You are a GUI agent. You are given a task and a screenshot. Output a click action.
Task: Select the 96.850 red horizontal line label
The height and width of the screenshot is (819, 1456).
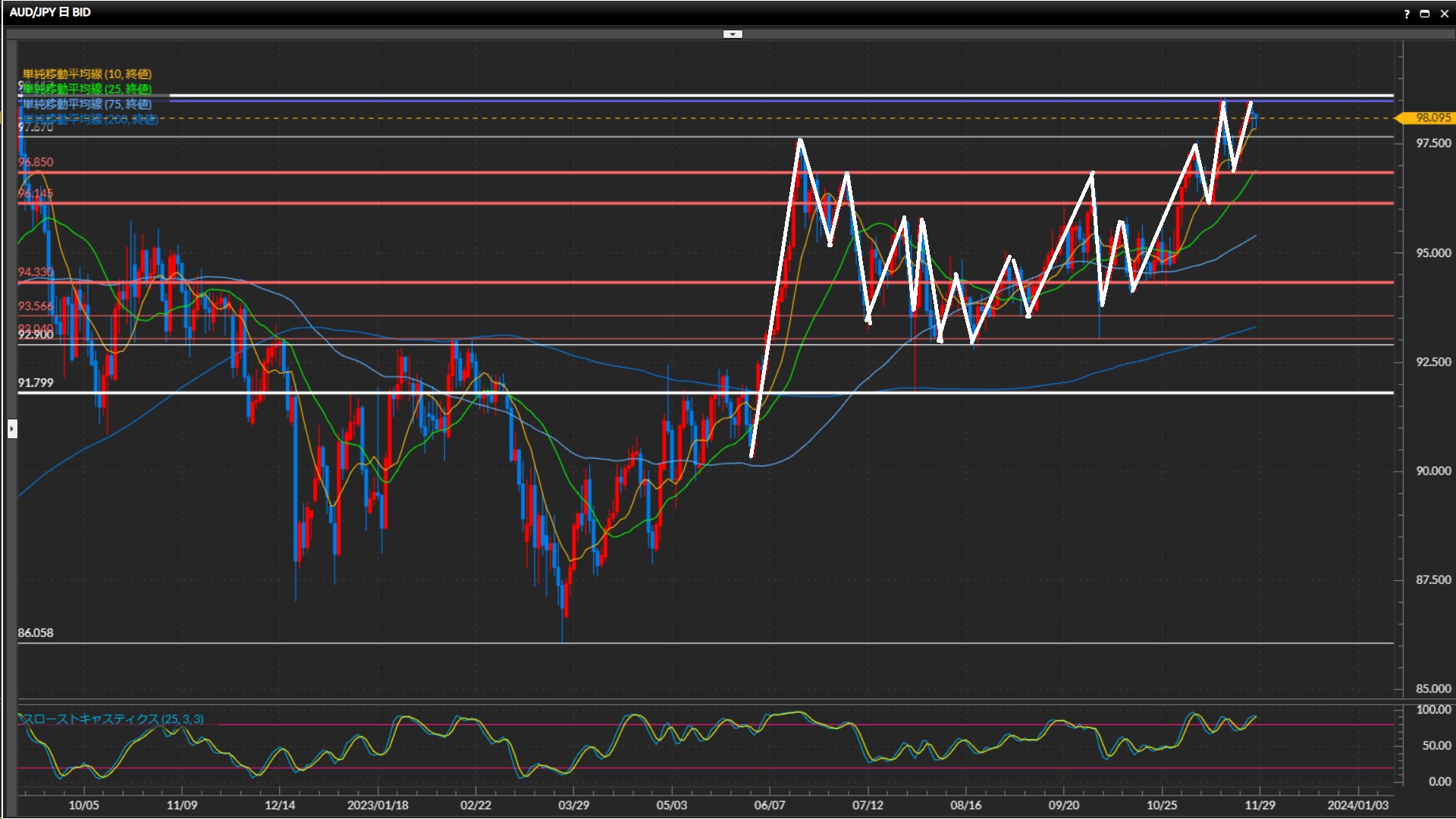click(x=36, y=162)
